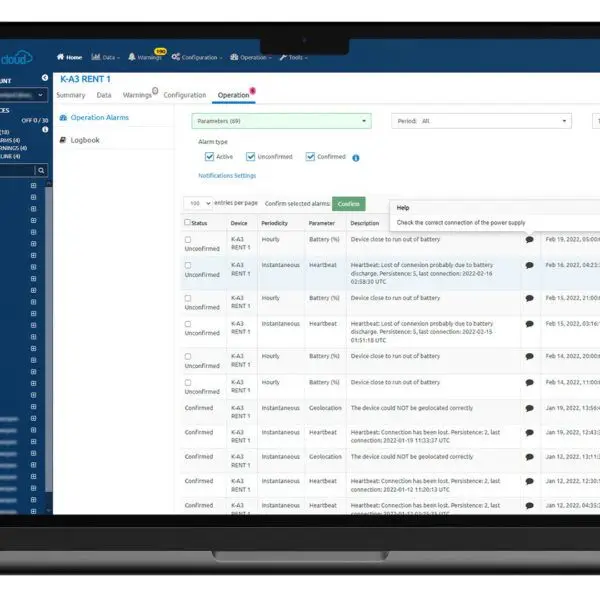
Task: Open the Parameters (69) dropdown
Action: (x=281, y=121)
